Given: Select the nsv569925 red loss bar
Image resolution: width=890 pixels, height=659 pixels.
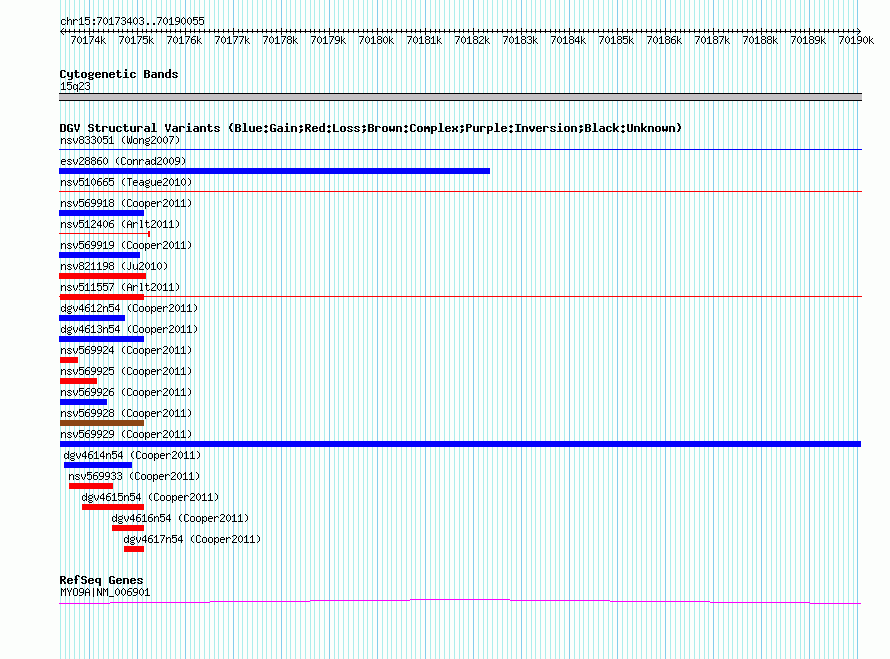Looking at the screenshot, I should tap(78, 381).
